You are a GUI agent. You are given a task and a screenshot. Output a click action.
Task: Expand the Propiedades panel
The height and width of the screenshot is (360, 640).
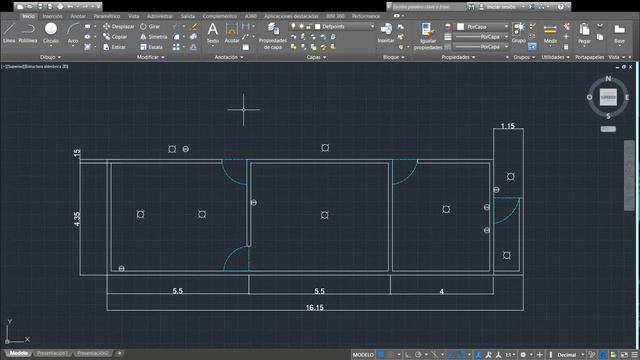pyautogui.click(x=458, y=57)
